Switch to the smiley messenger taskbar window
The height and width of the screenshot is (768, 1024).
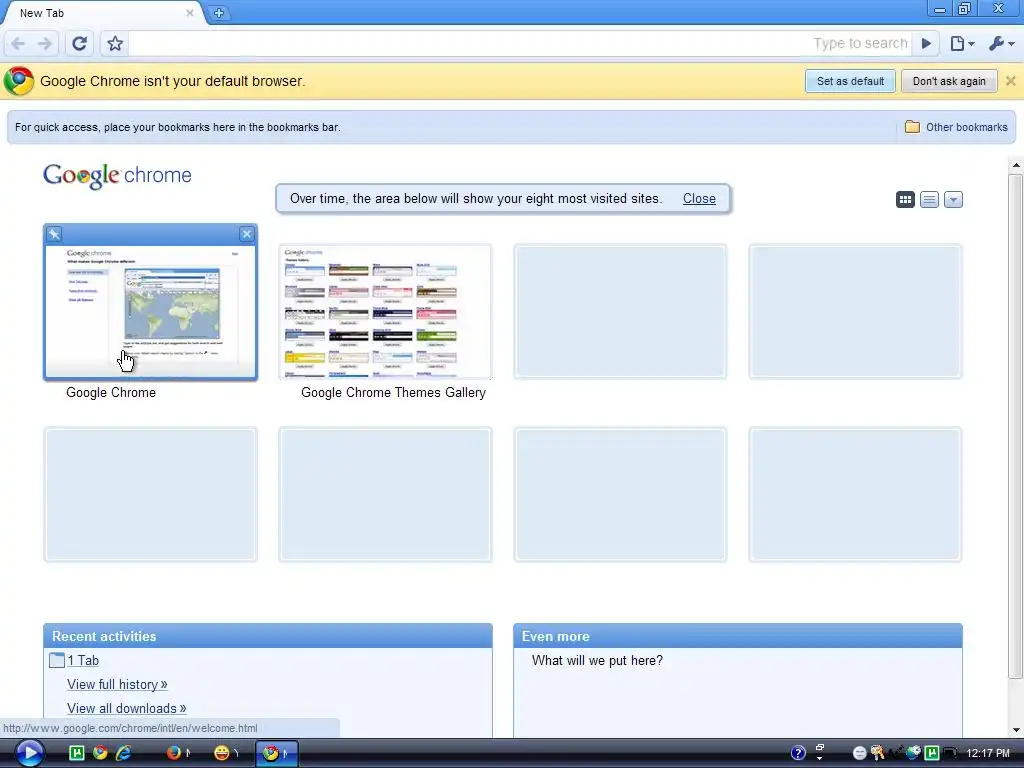click(227, 753)
